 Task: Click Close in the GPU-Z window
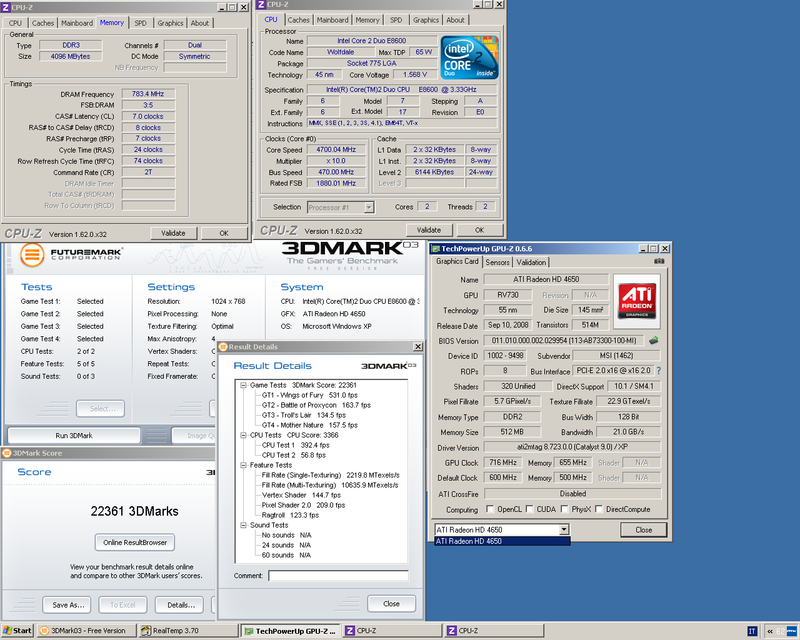tap(644, 530)
